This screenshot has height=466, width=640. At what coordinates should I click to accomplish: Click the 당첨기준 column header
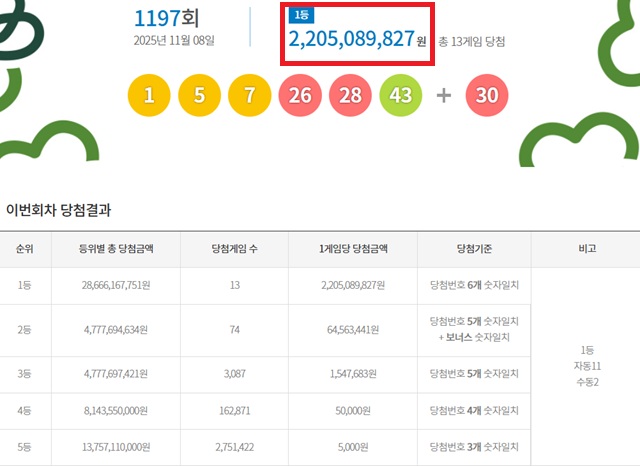click(473, 250)
